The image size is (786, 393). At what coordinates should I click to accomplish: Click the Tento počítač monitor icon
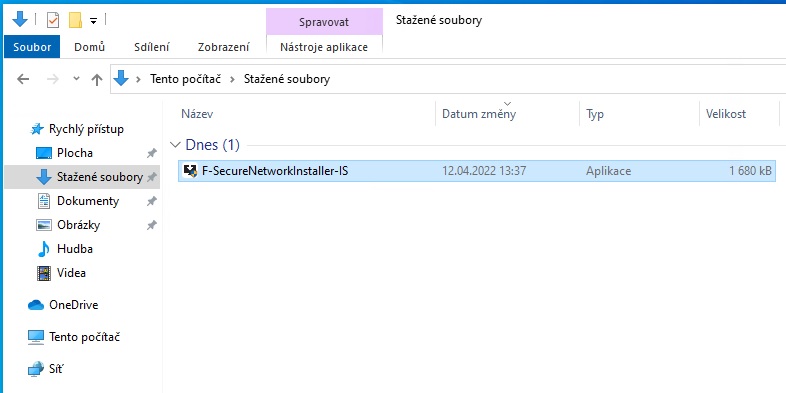(x=36, y=337)
